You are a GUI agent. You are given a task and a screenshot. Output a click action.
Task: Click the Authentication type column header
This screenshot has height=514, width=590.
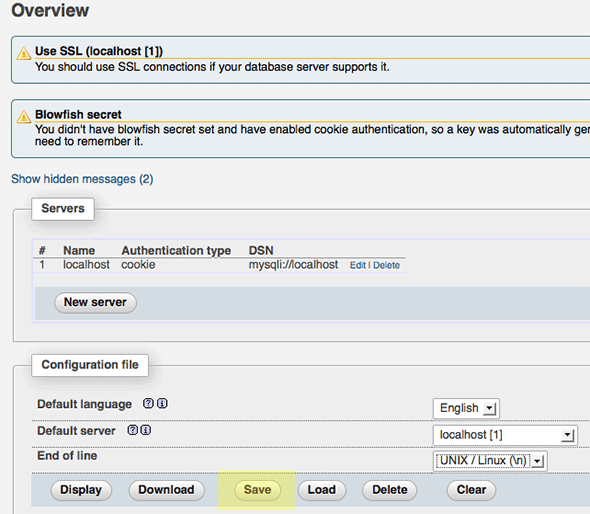click(176, 251)
